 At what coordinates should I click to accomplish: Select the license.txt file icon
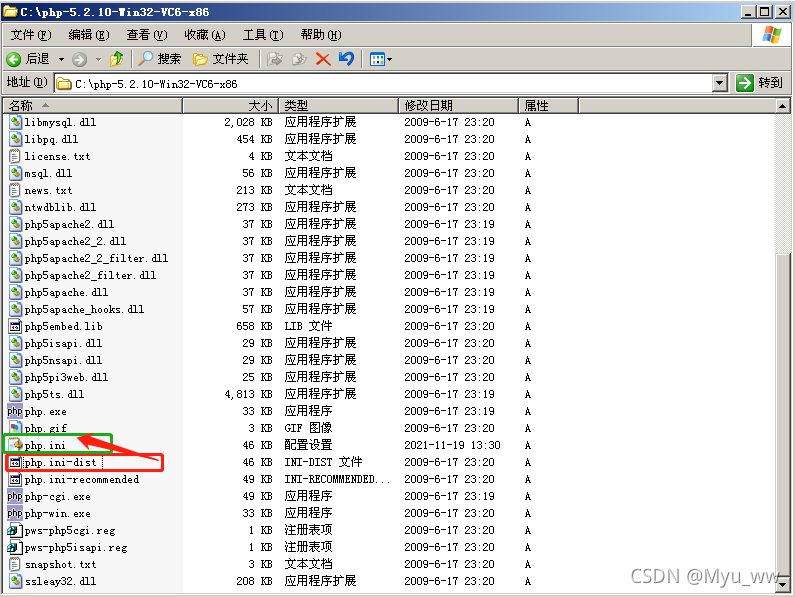16,156
